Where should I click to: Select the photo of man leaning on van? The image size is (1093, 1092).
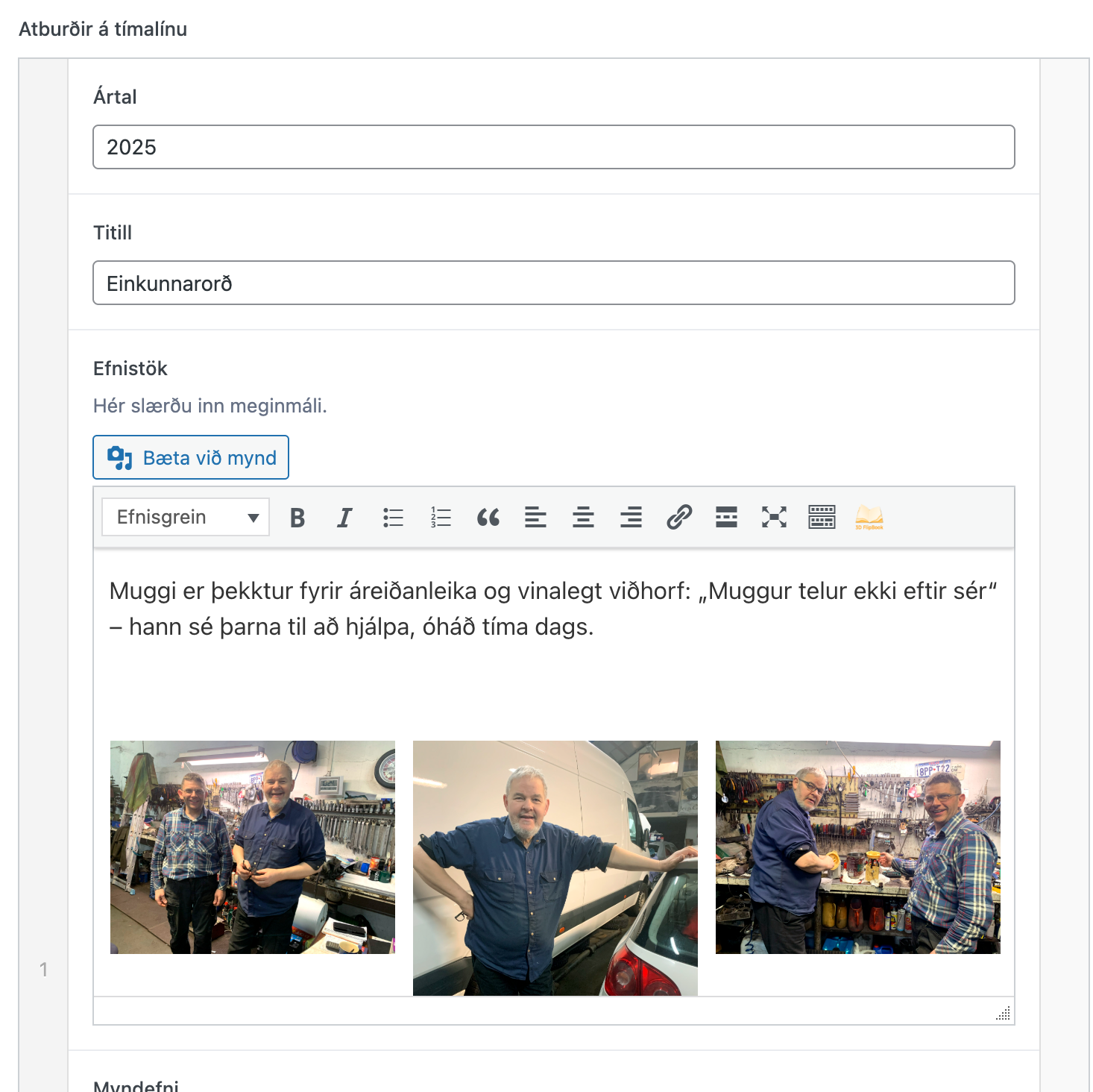coord(555,867)
